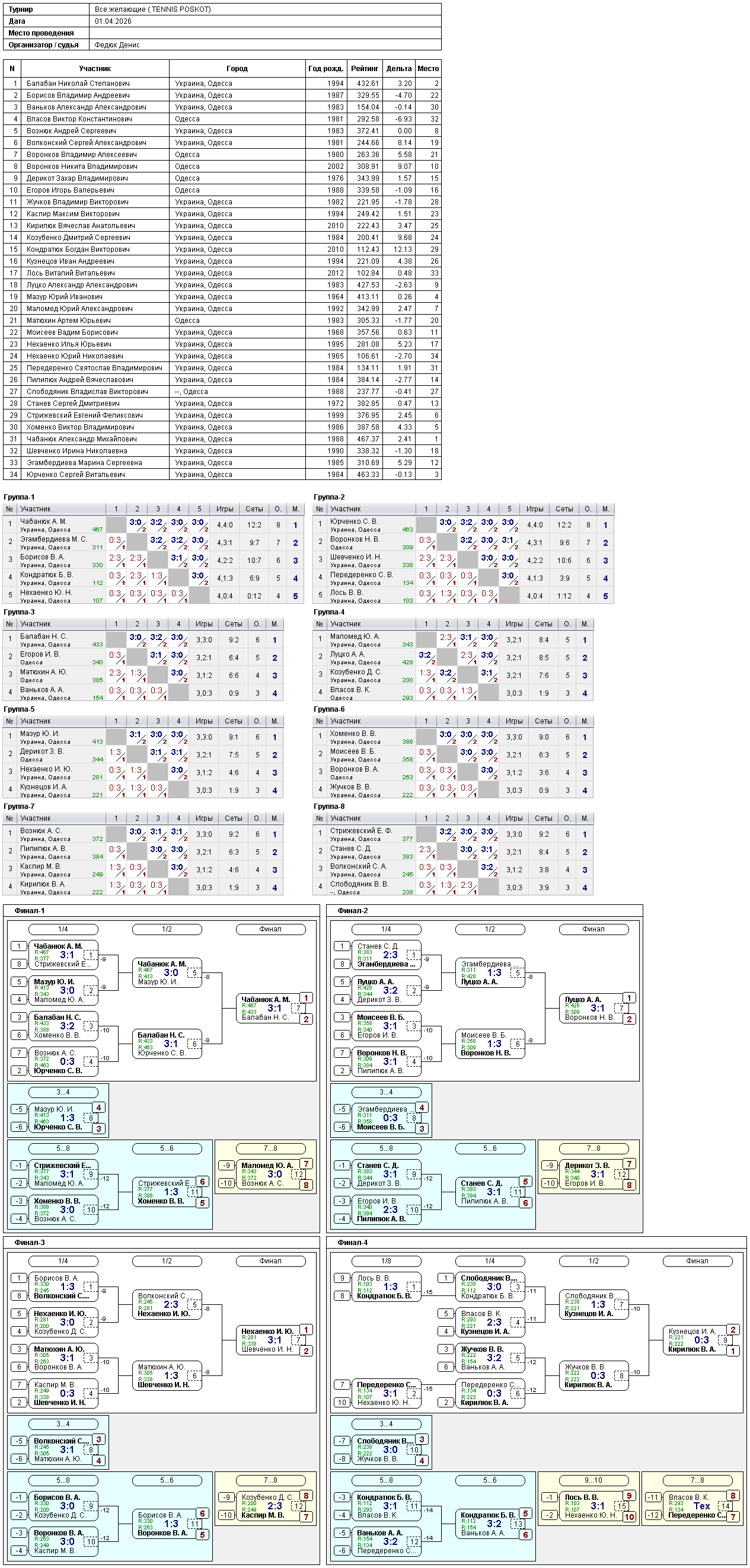The image size is (750, 1568).
Task: Select row 'Лось Виталий Витальевич' in participants list
Action: point(222,273)
